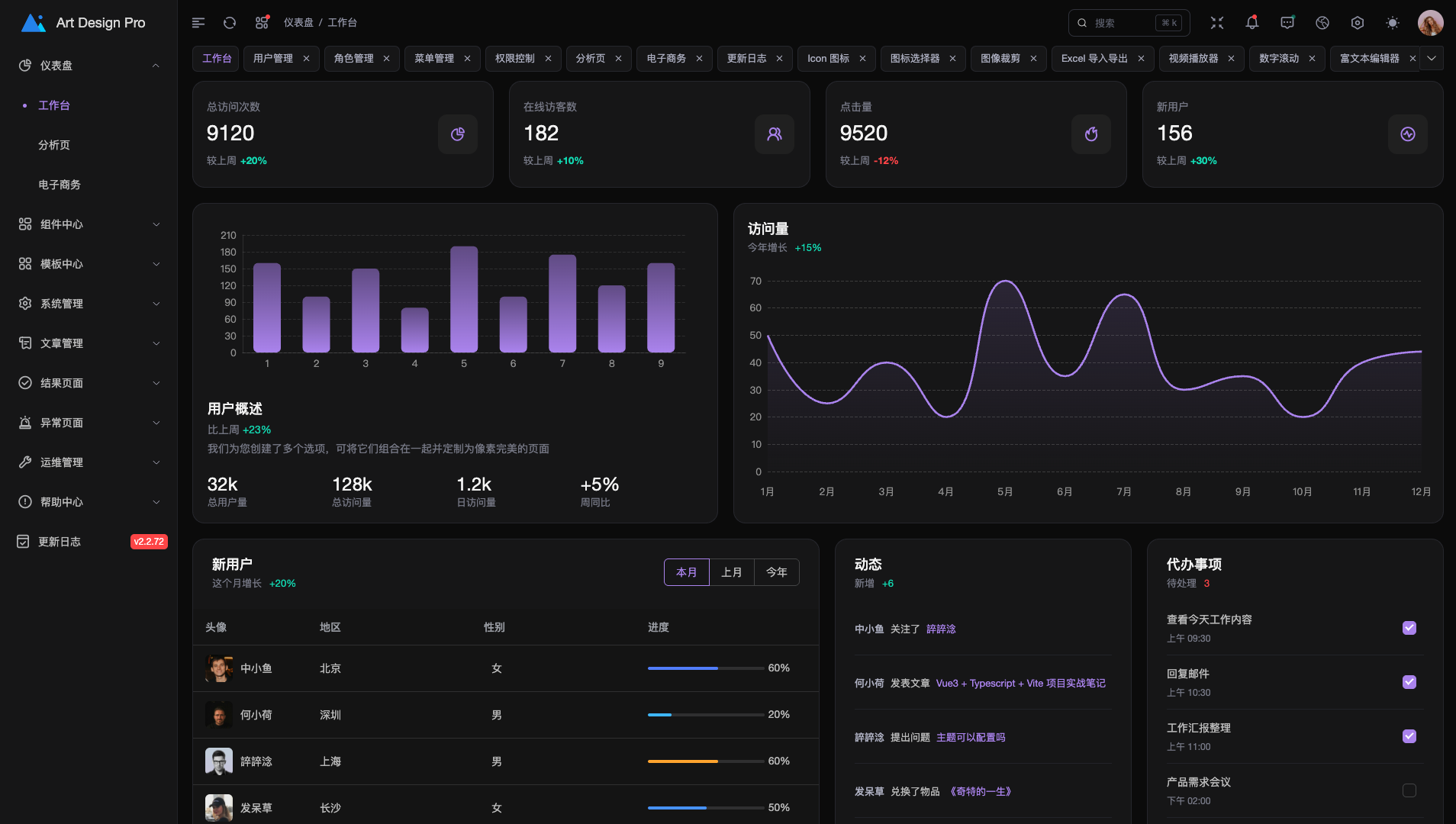Open 分析页 in the sidebar

[x=54, y=145]
